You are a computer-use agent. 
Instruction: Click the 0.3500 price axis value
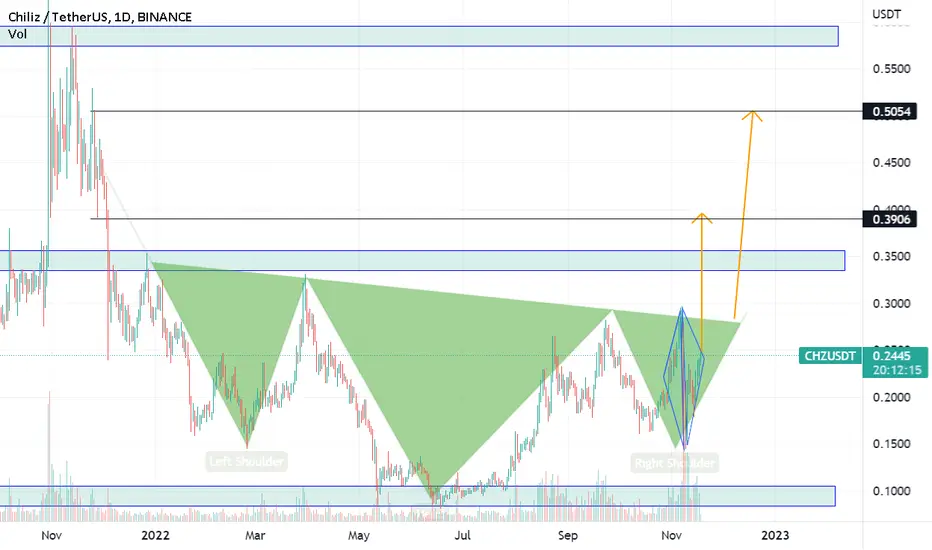click(x=891, y=256)
